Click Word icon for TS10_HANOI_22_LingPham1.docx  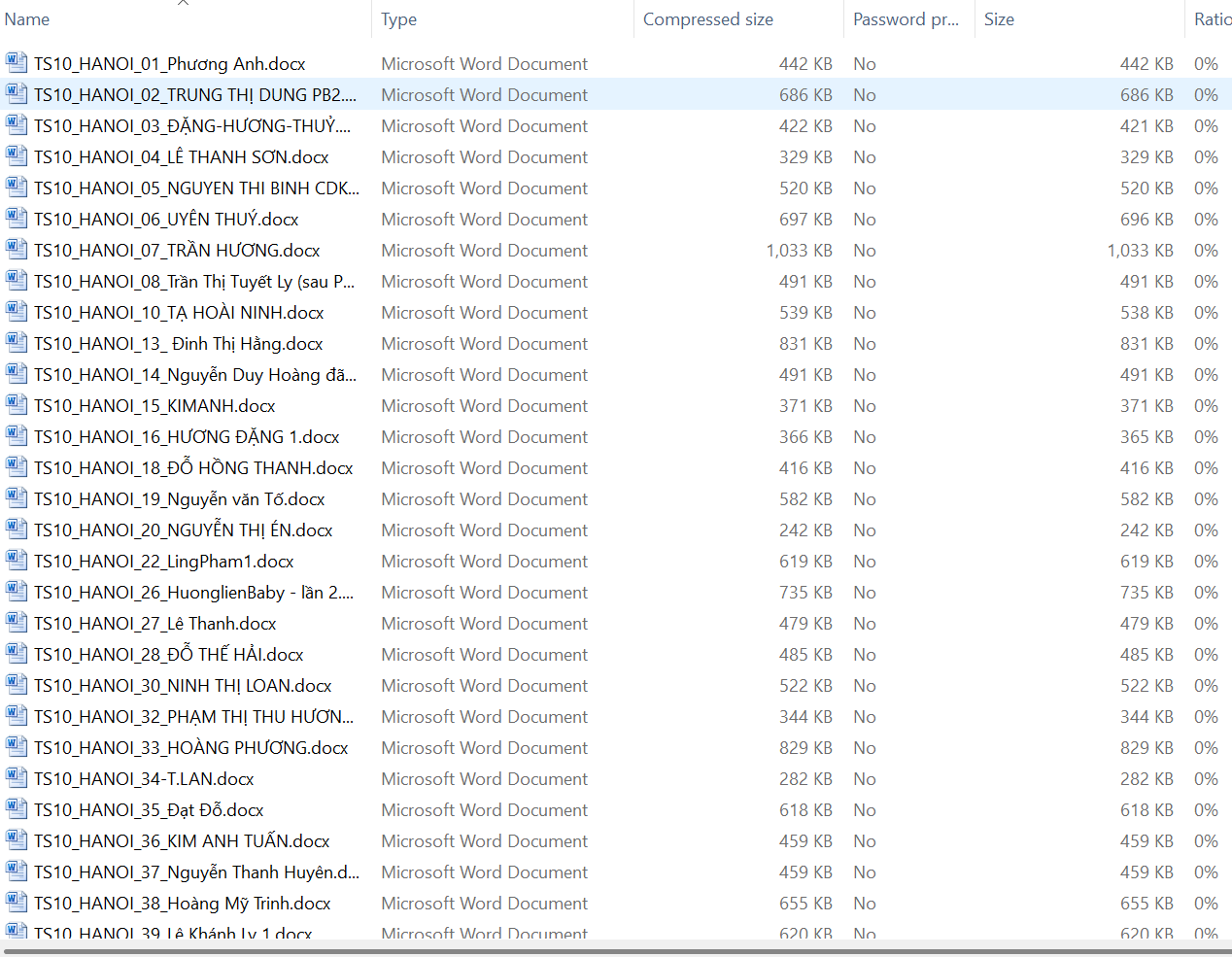click(x=16, y=561)
